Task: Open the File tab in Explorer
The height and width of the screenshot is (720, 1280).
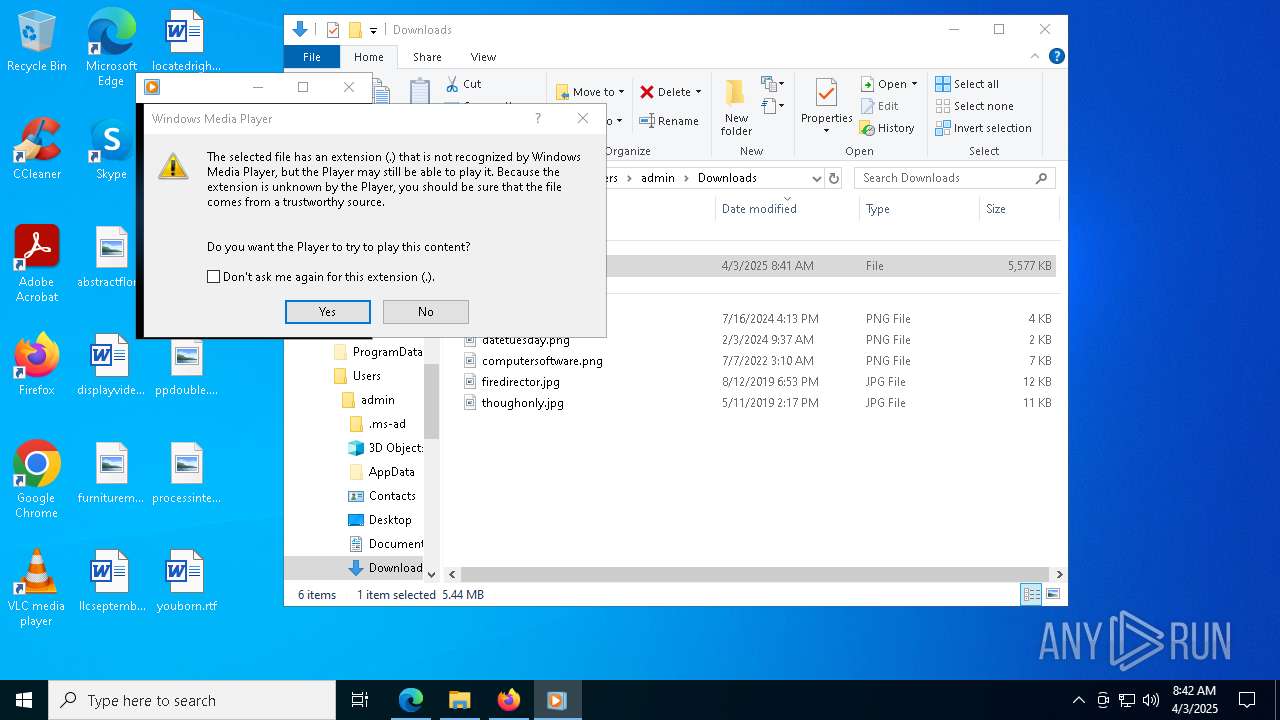Action: click(312, 57)
